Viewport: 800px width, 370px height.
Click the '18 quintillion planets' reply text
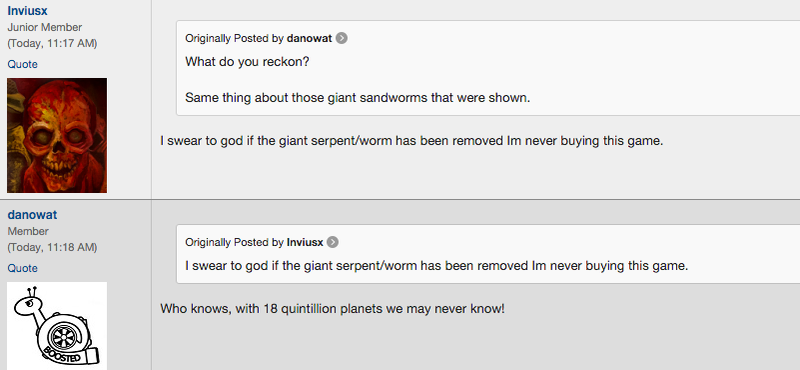(x=332, y=309)
